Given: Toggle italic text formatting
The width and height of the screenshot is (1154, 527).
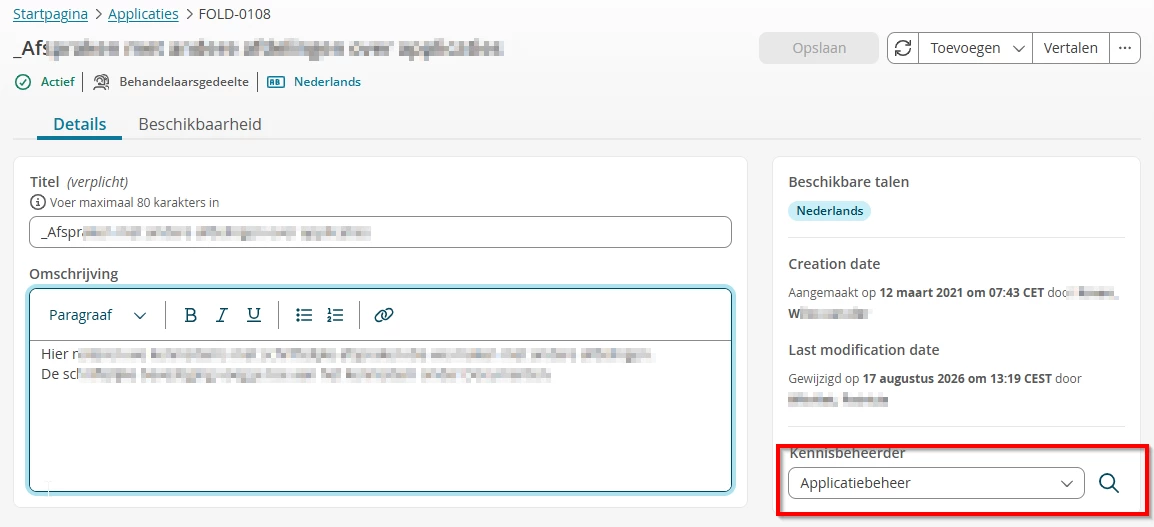Looking at the screenshot, I should click(222, 315).
